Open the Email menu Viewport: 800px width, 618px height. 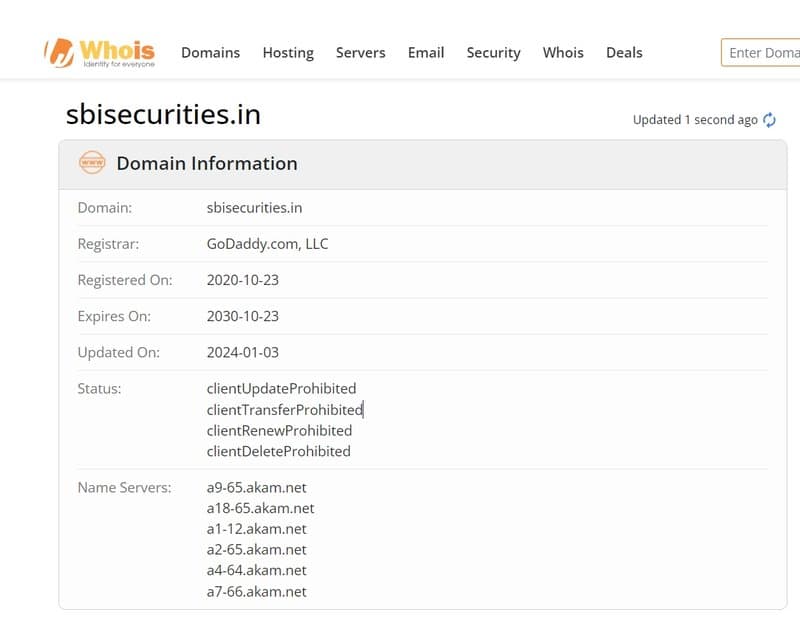[x=426, y=53]
